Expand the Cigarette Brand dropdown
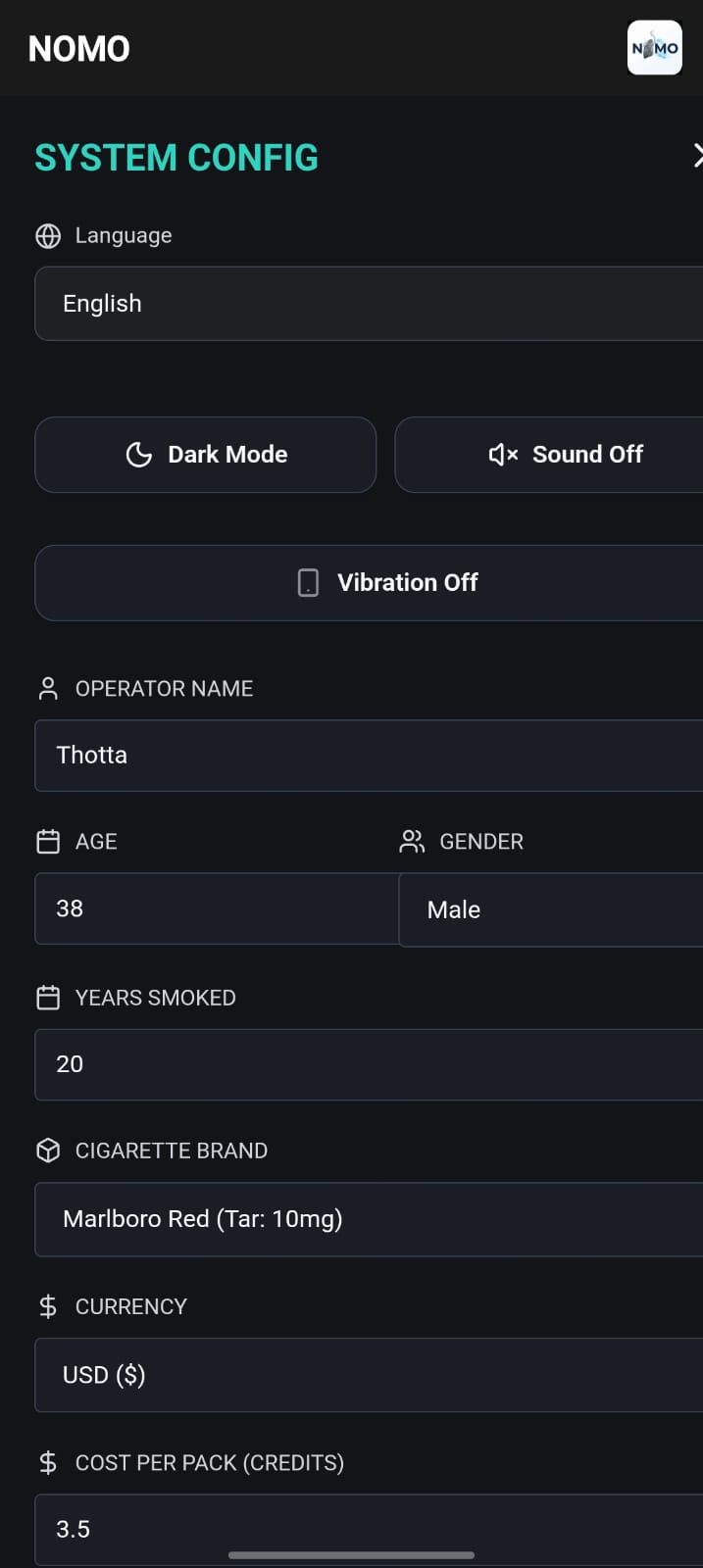This screenshot has height=1568, width=703. click(369, 1219)
